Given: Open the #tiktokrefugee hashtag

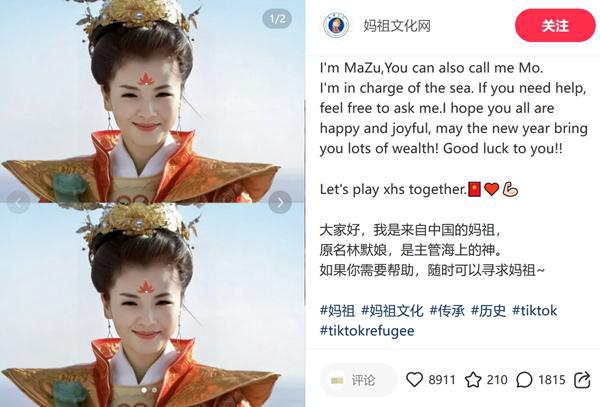Looking at the screenshot, I should (367, 330).
